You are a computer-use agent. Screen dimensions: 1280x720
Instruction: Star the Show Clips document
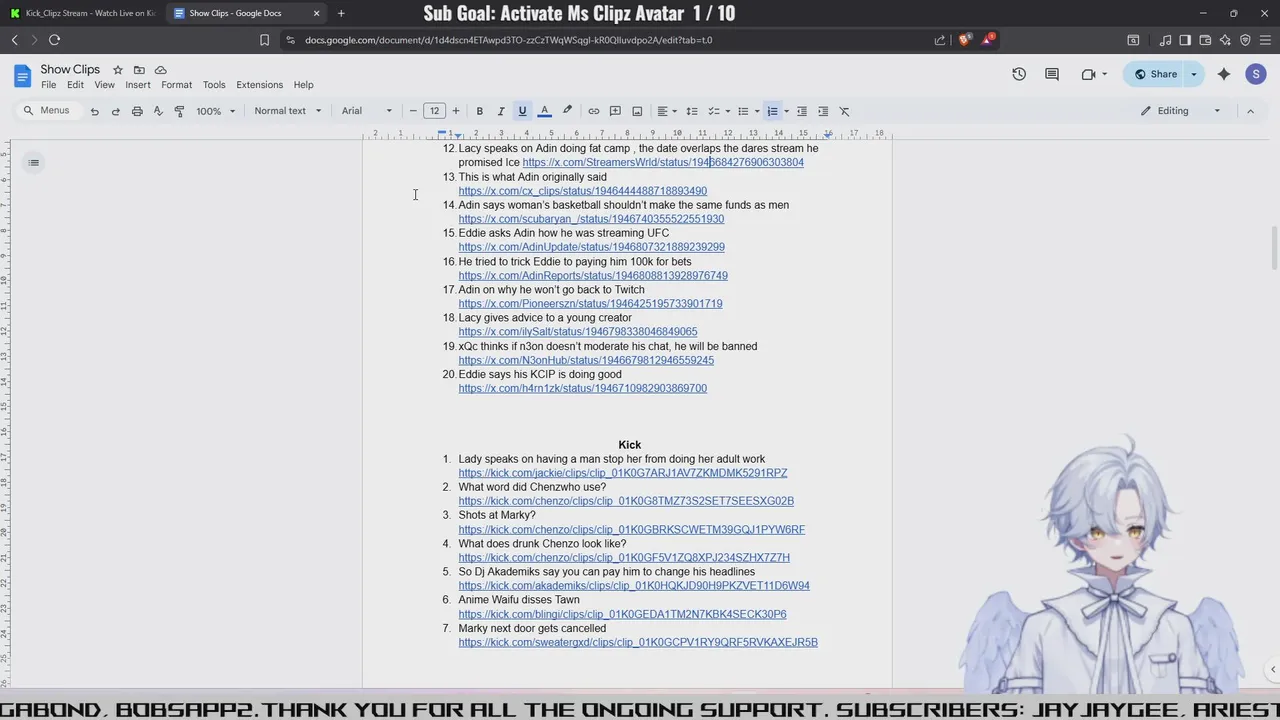coord(117,70)
